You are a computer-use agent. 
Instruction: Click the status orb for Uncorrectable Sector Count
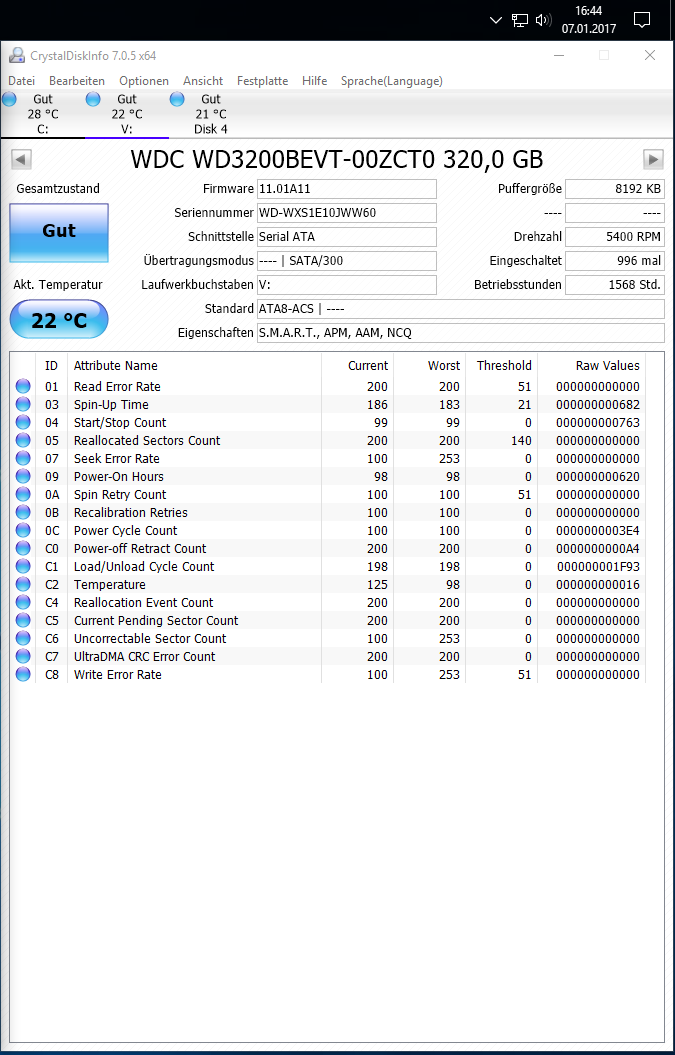tap(24, 639)
